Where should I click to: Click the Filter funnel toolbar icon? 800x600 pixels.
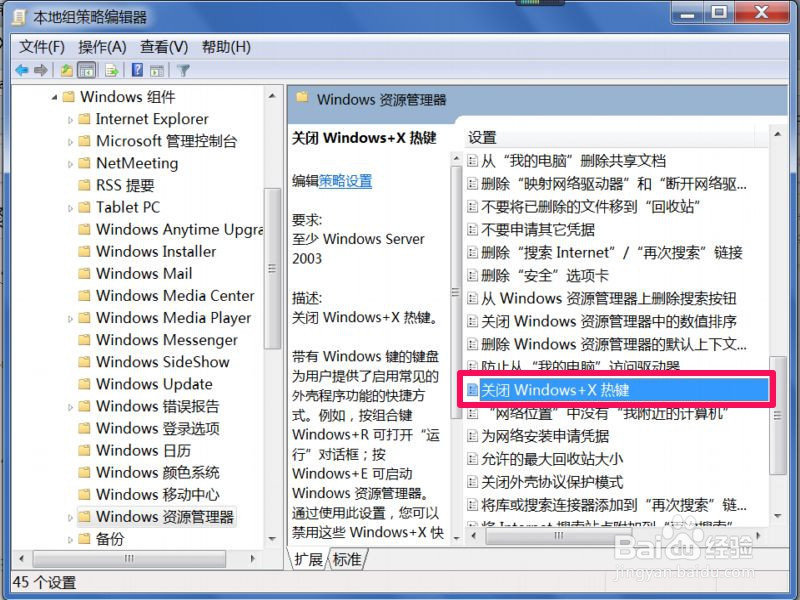[183, 70]
